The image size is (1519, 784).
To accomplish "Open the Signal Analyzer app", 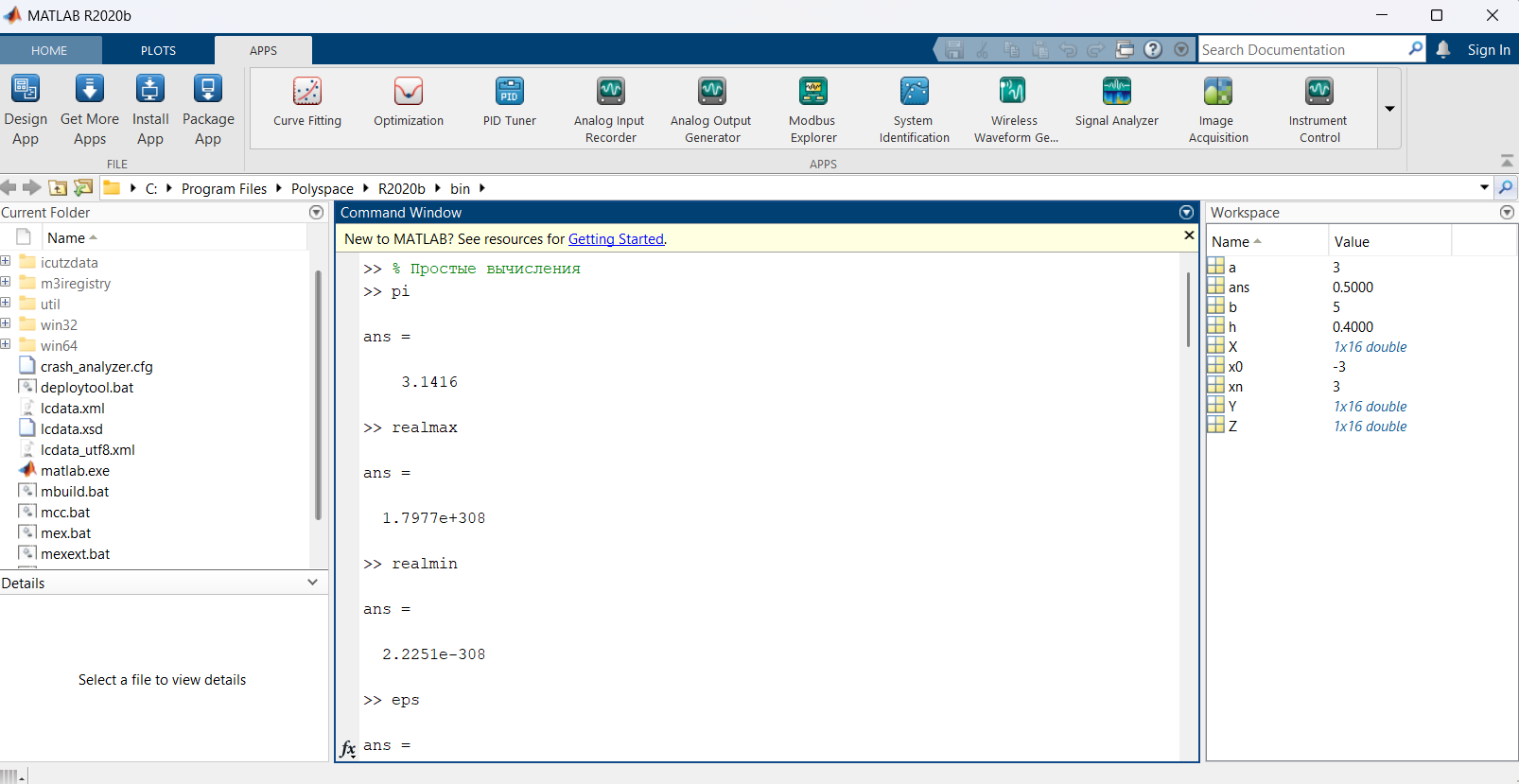I will 1116,102.
